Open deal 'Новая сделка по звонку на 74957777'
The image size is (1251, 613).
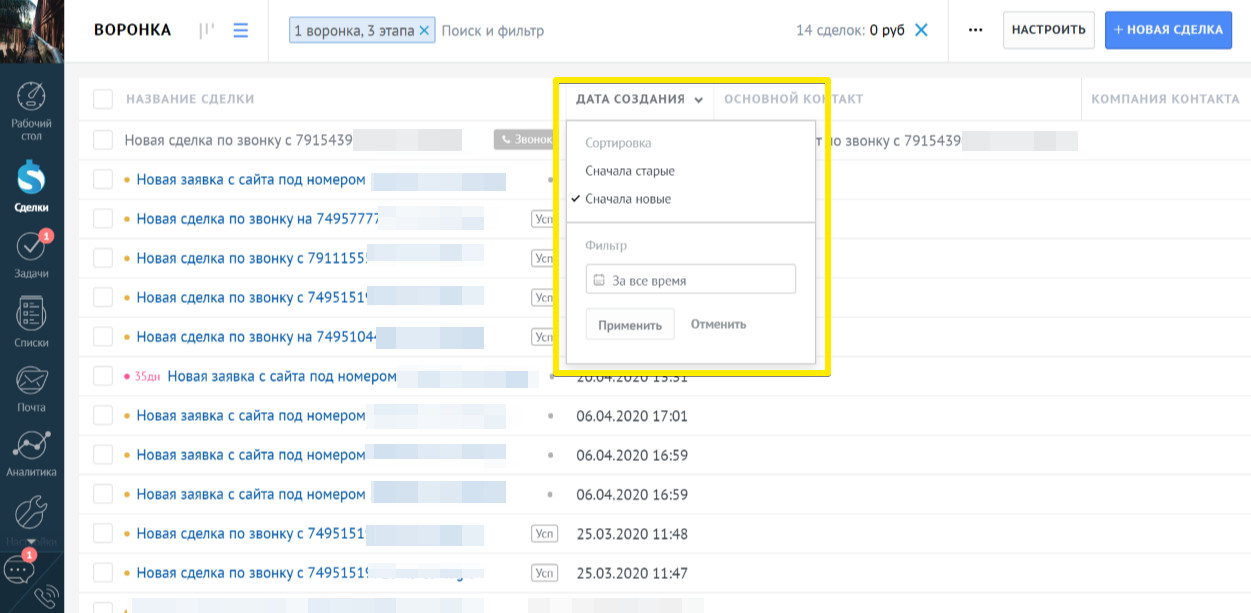[x=258, y=219]
